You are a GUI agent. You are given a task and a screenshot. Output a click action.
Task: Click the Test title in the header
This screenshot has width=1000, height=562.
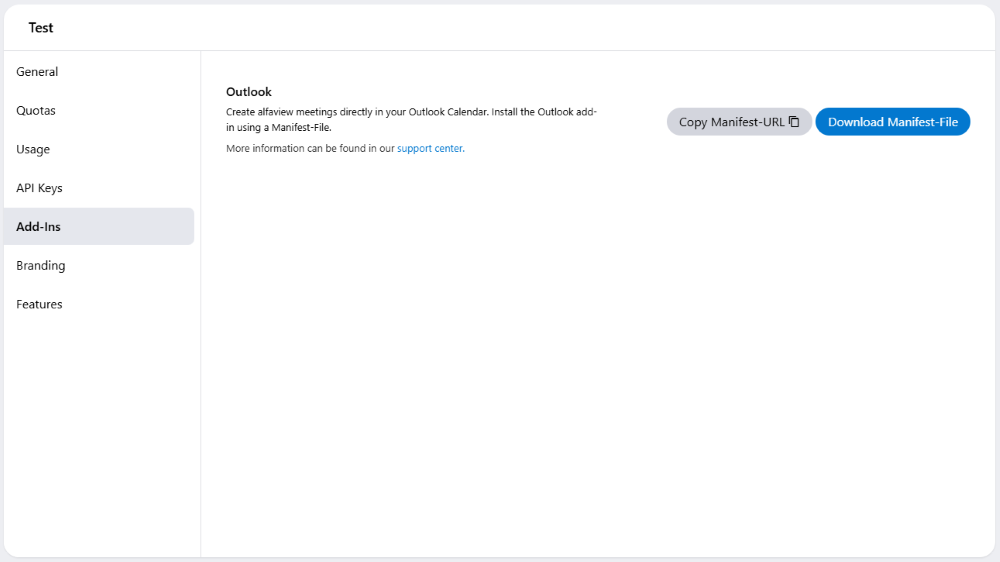(x=41, y=27)
